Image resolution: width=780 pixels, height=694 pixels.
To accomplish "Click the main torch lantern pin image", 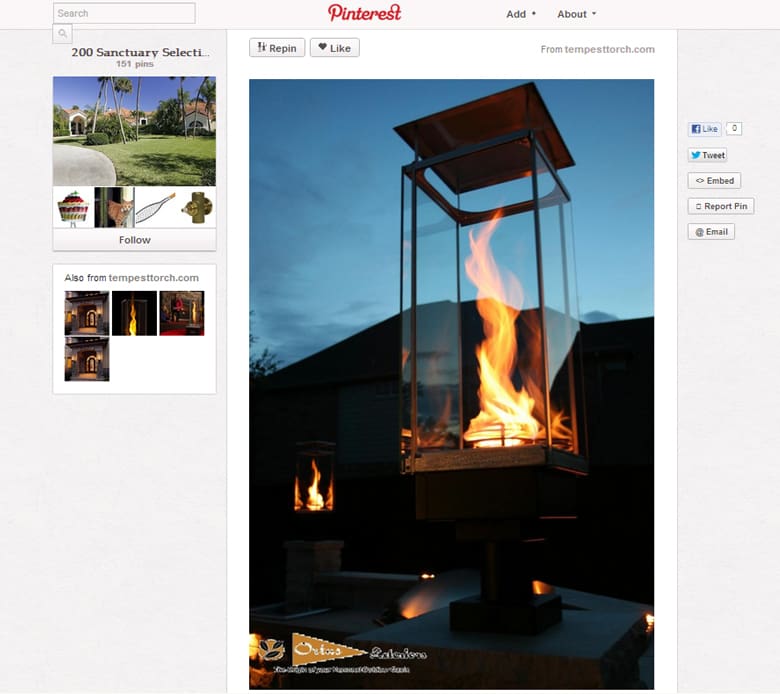I will [x=452, y=384].
